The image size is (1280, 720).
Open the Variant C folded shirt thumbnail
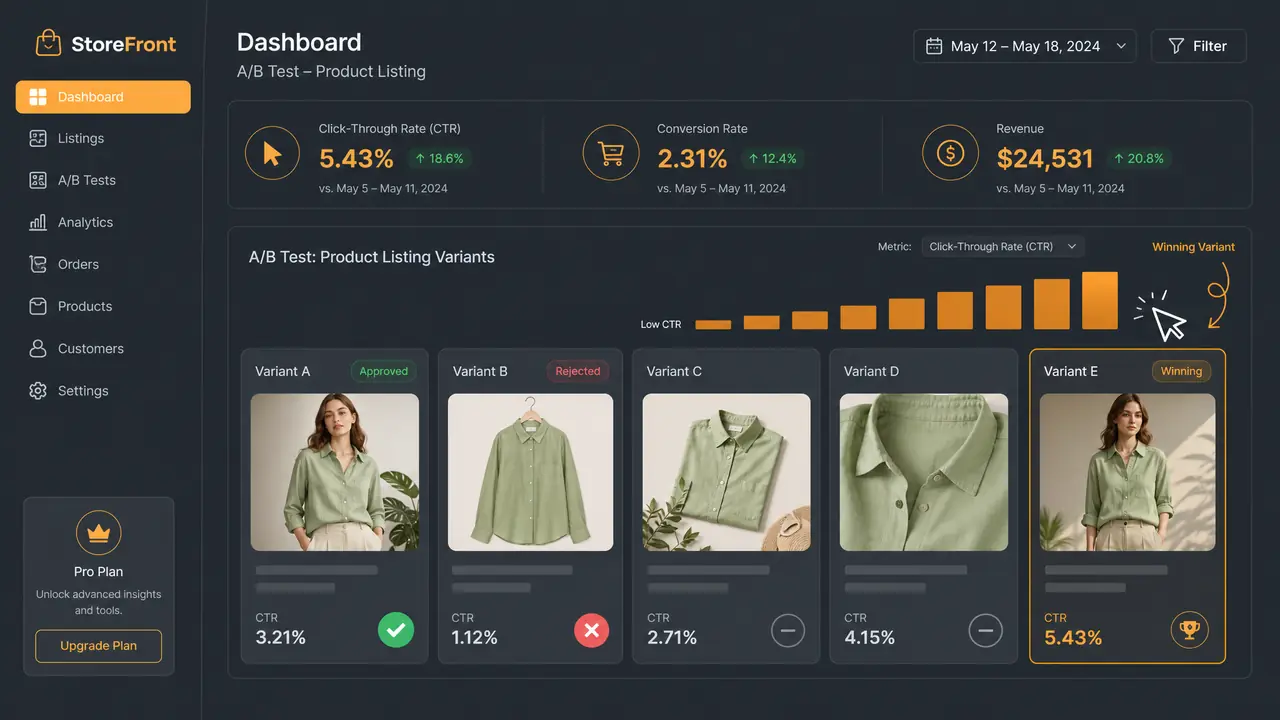coord(727,472)
